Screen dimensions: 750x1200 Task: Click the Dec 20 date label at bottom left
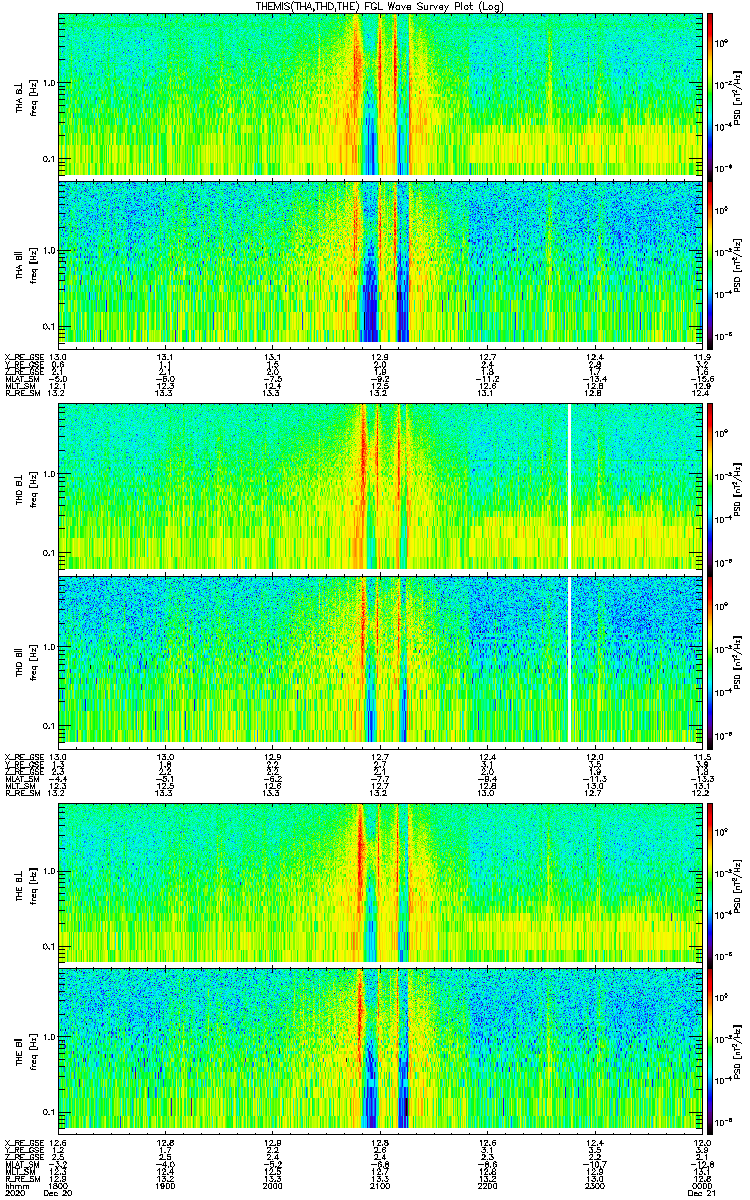46,1193
